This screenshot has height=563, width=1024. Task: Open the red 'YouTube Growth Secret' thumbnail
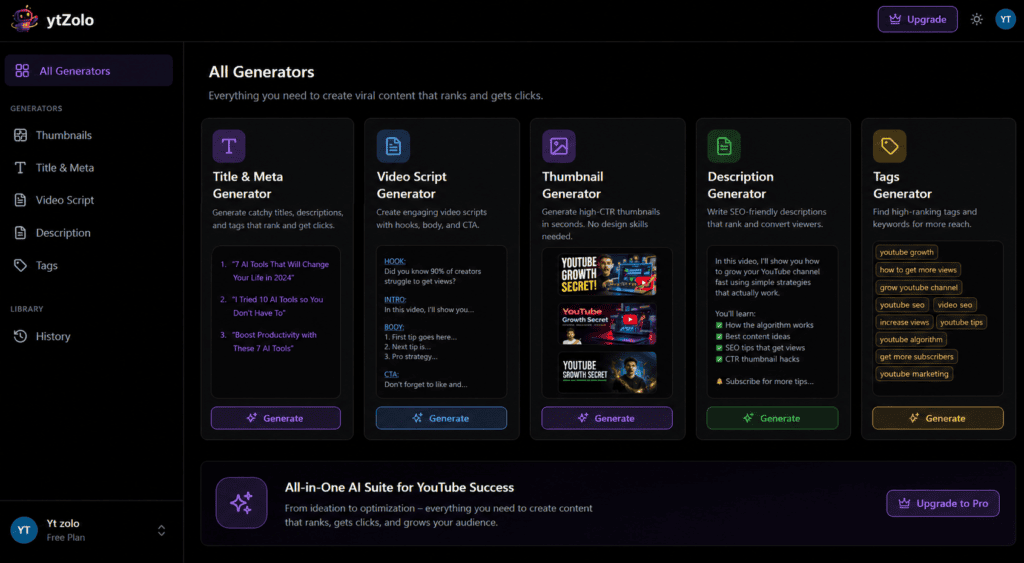coord(607,323)
